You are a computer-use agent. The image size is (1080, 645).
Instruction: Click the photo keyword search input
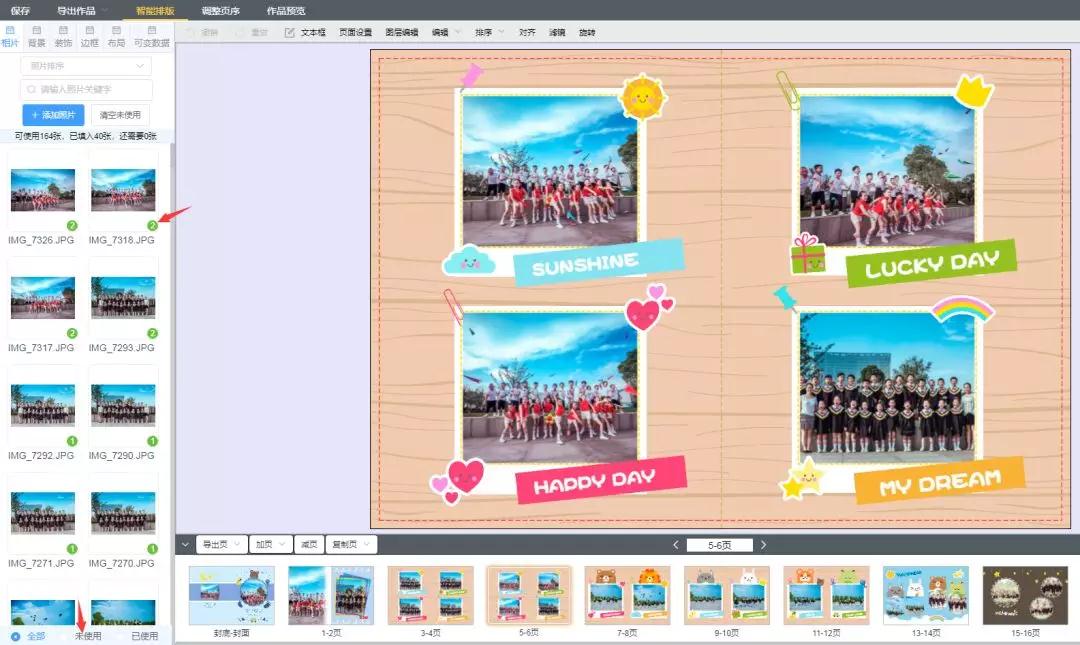(x=86, y=90)
